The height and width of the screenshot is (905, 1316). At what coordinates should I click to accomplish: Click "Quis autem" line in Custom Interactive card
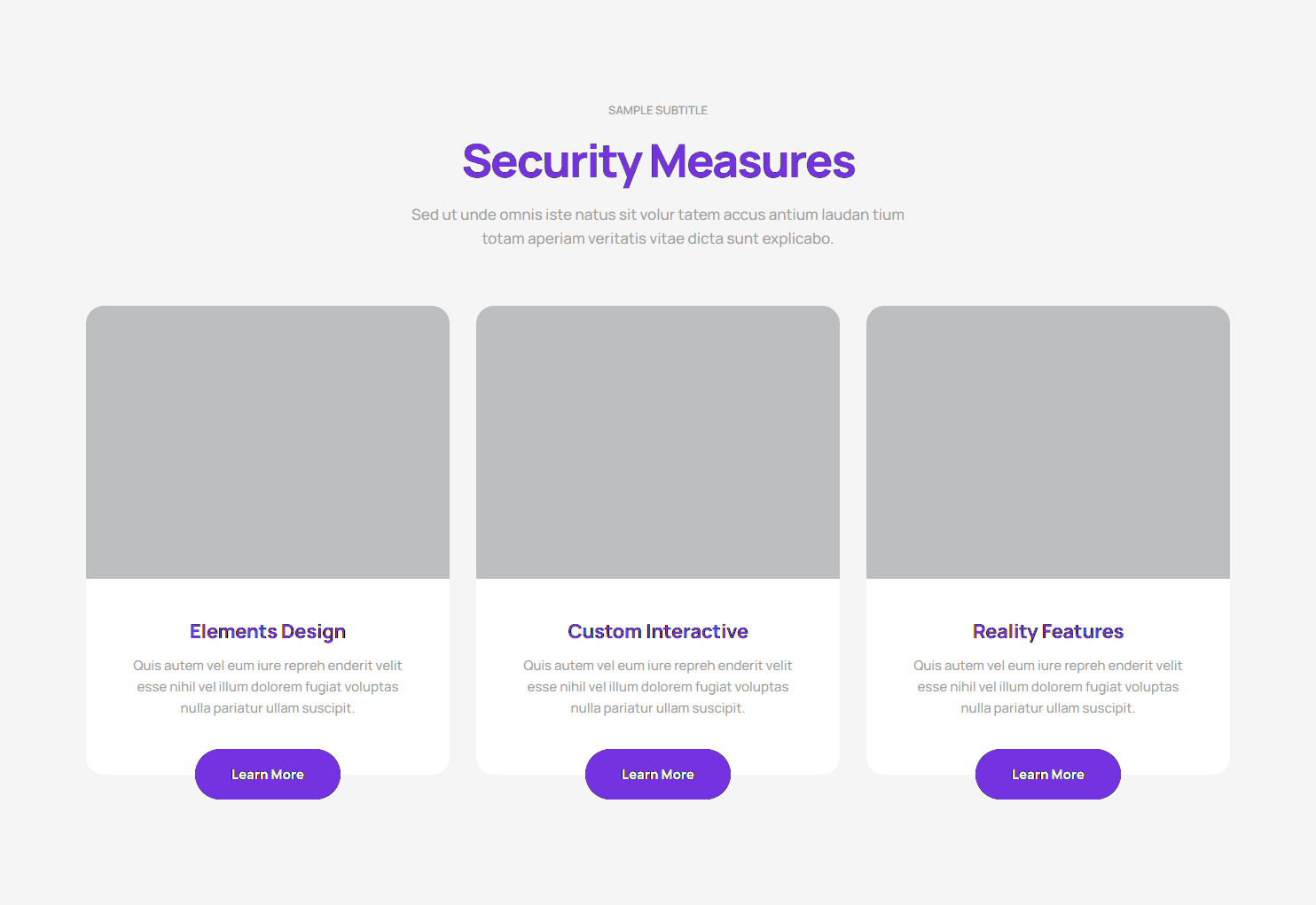pyautogui.click(x=658, y=666)
